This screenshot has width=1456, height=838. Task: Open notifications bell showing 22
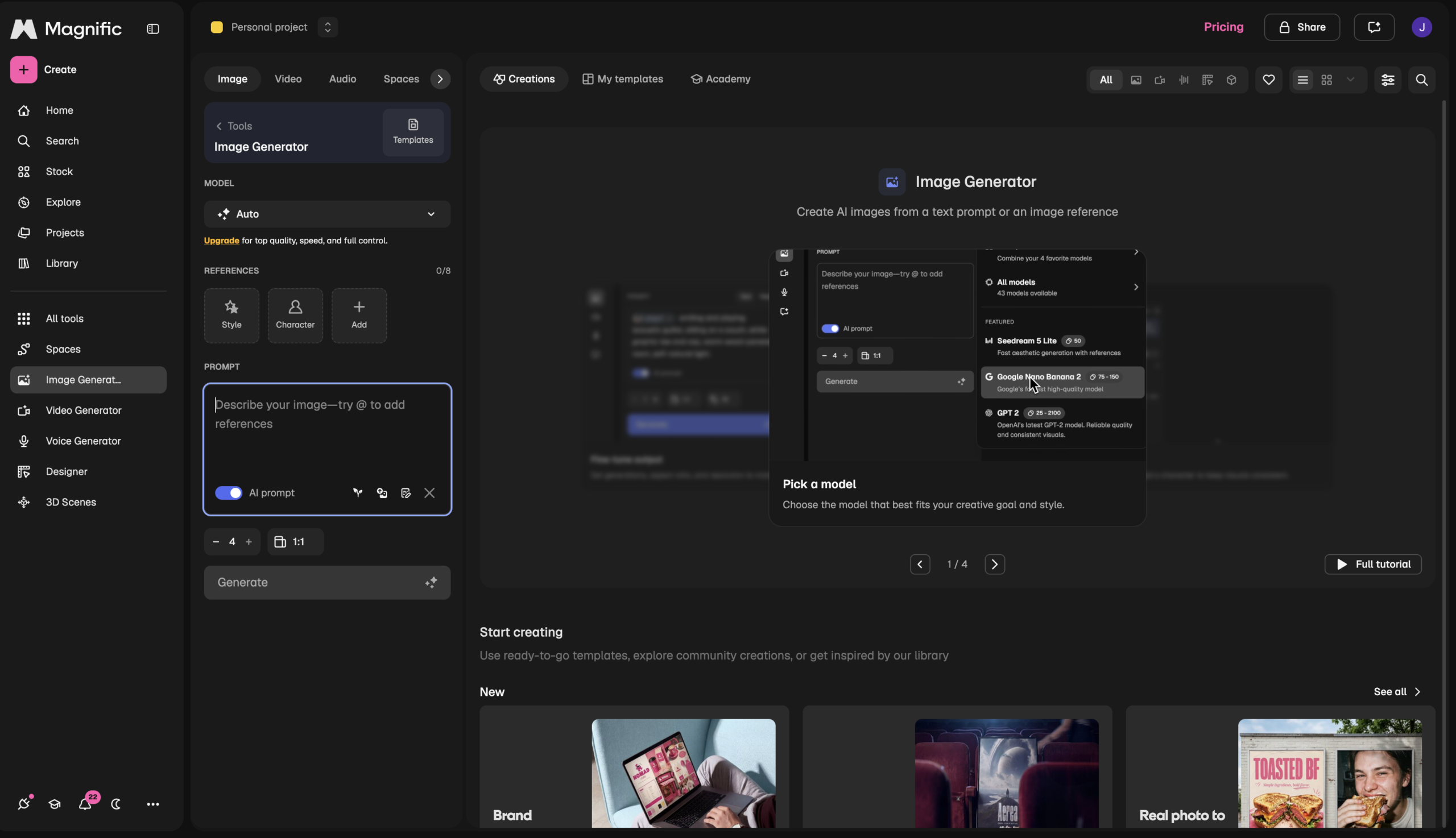click(x=85, y=803)
